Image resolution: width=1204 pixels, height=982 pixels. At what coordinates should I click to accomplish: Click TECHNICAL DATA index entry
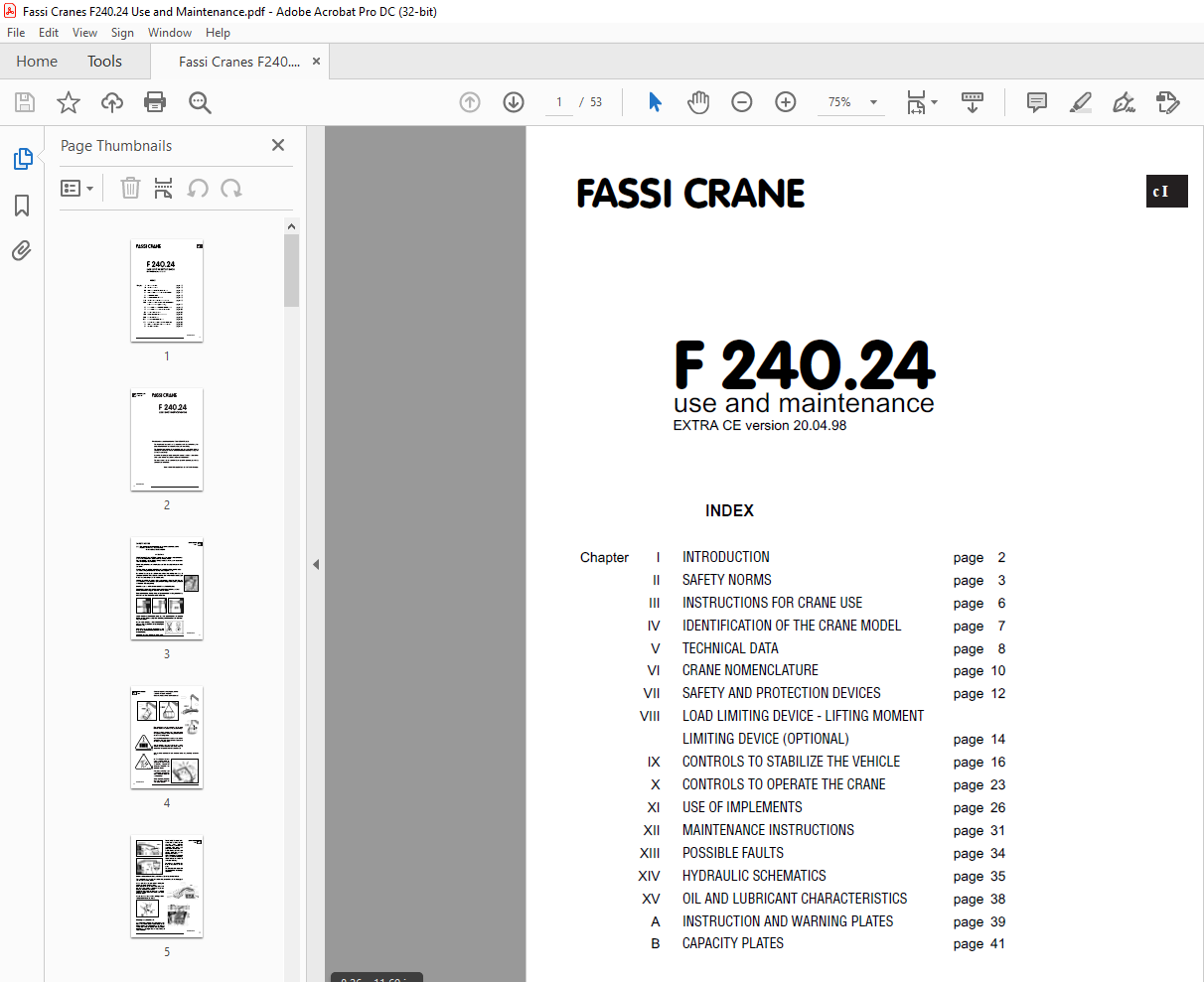730,648
